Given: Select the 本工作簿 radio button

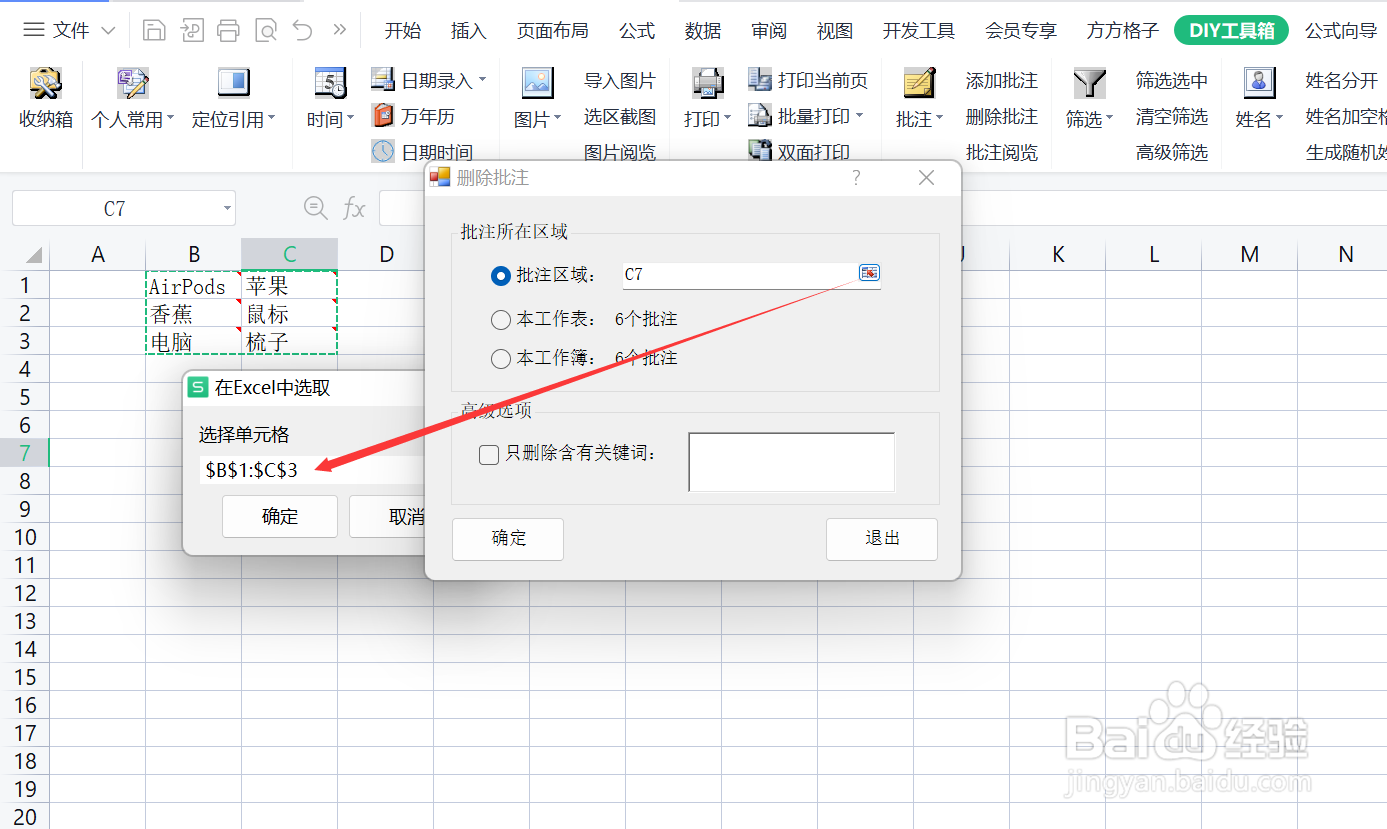Looking at the screenshot, I should pos(501,358).
